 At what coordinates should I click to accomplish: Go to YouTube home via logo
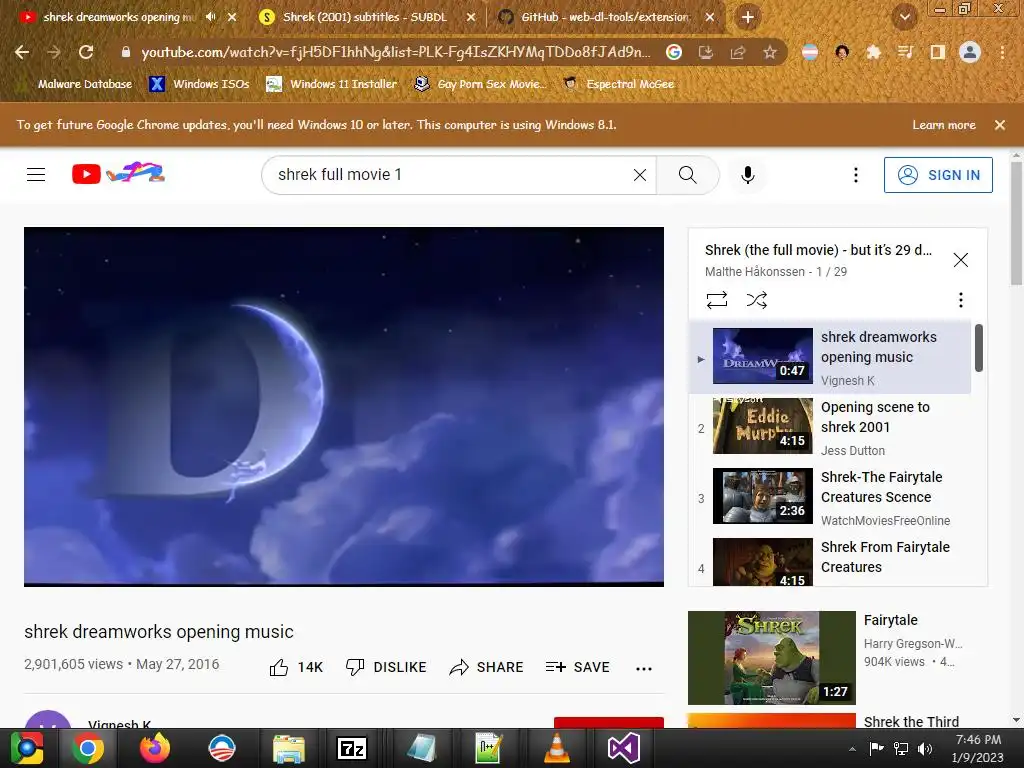point(118,173)
